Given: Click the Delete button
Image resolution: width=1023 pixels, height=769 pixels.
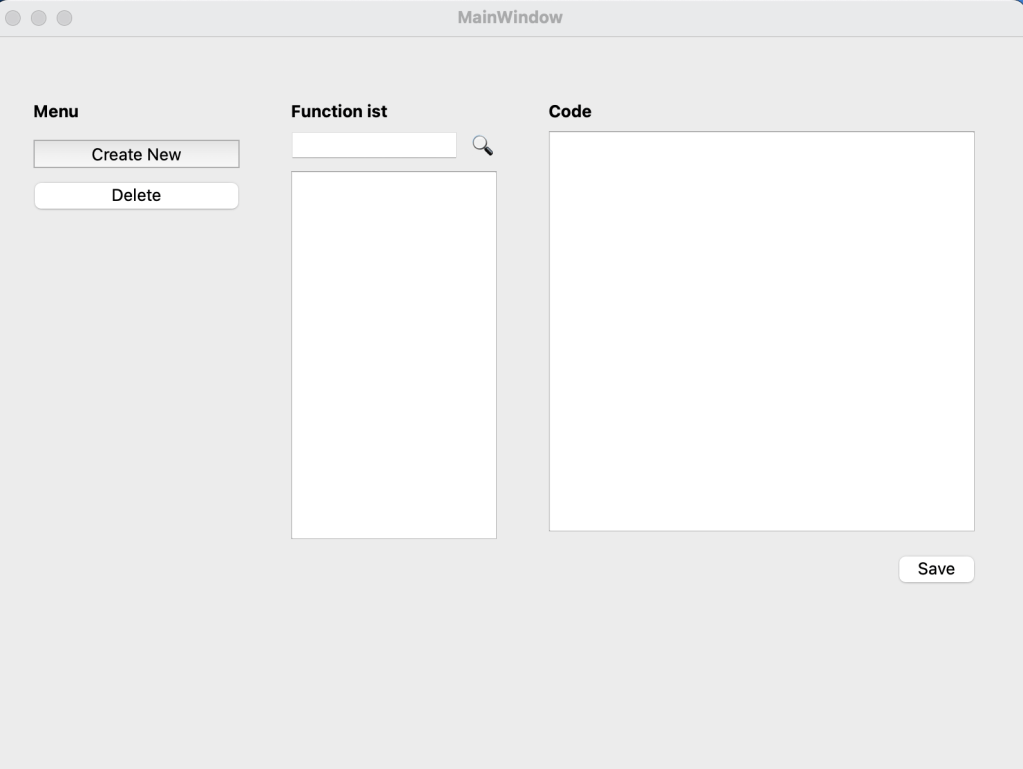Looking at the screenshot, I should tap(136, 196).
